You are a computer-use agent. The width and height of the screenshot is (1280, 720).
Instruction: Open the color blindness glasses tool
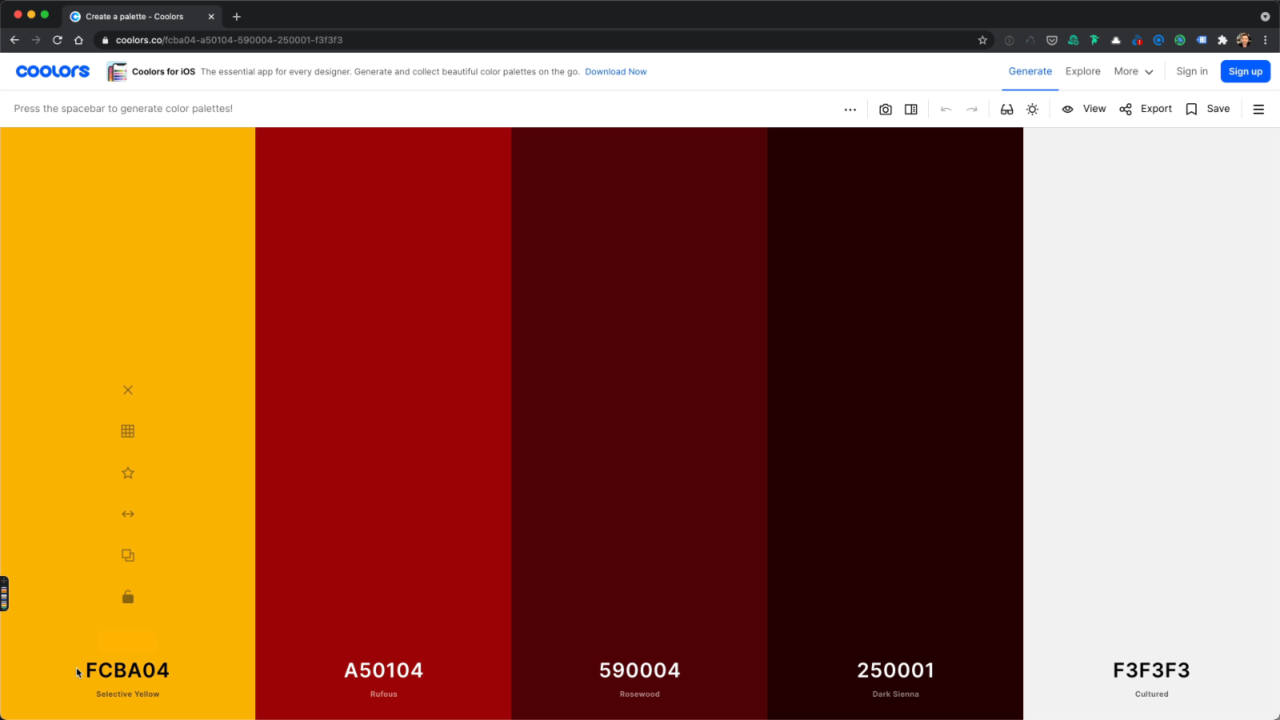(1007, 109)
